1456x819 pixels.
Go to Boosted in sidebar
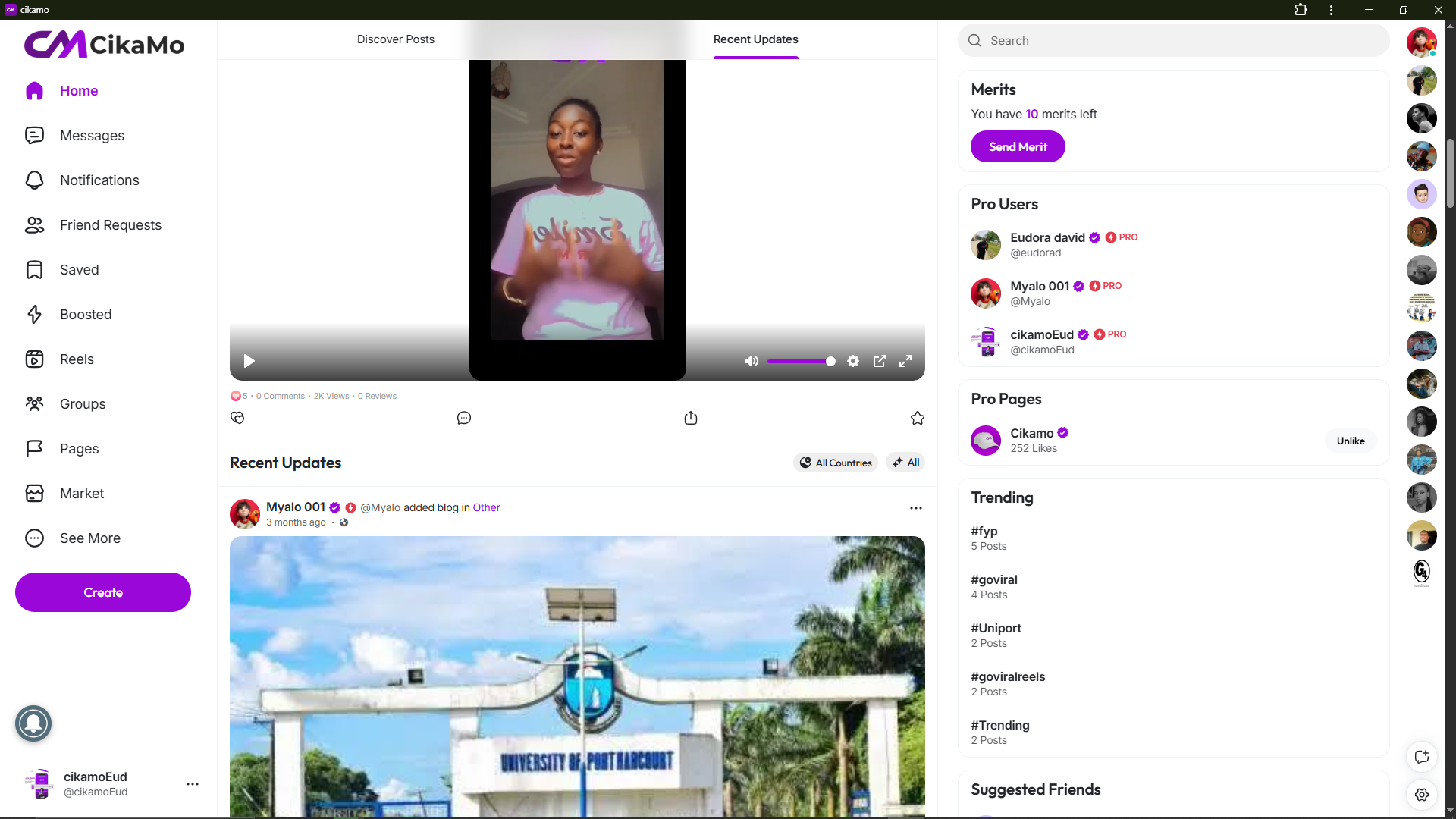[x=85, y=315]
